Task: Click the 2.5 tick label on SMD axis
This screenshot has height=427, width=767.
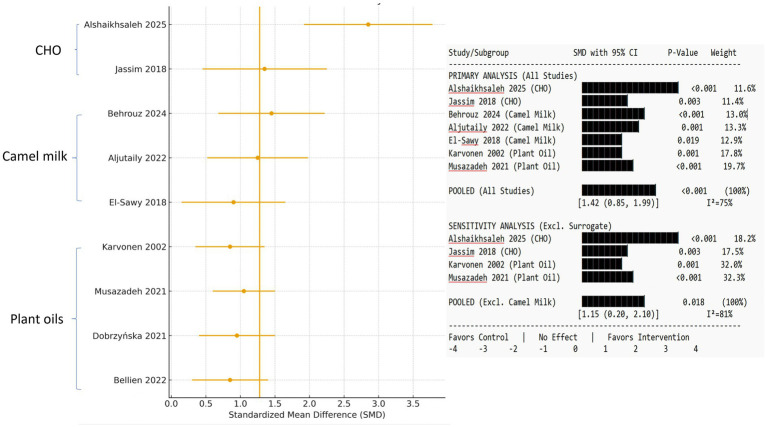Action: pyautogui.click(x=344, y=404)
